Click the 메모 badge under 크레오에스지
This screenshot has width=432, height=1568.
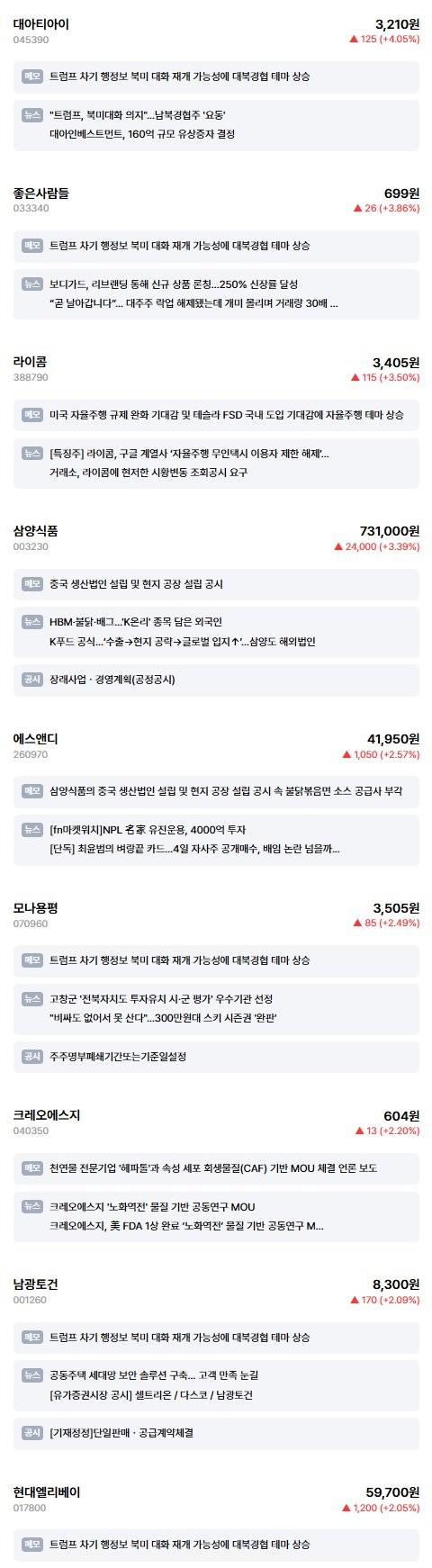32,1167
